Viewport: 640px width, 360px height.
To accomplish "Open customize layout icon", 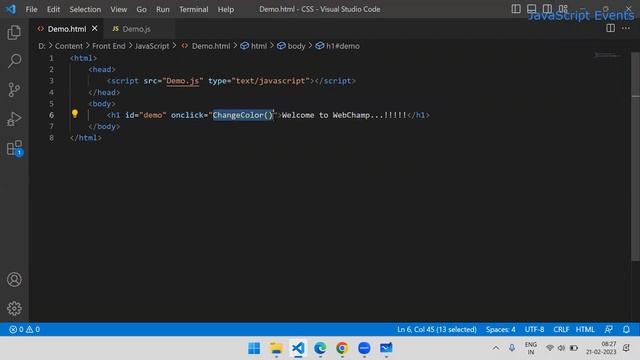I will pos(563,9).
